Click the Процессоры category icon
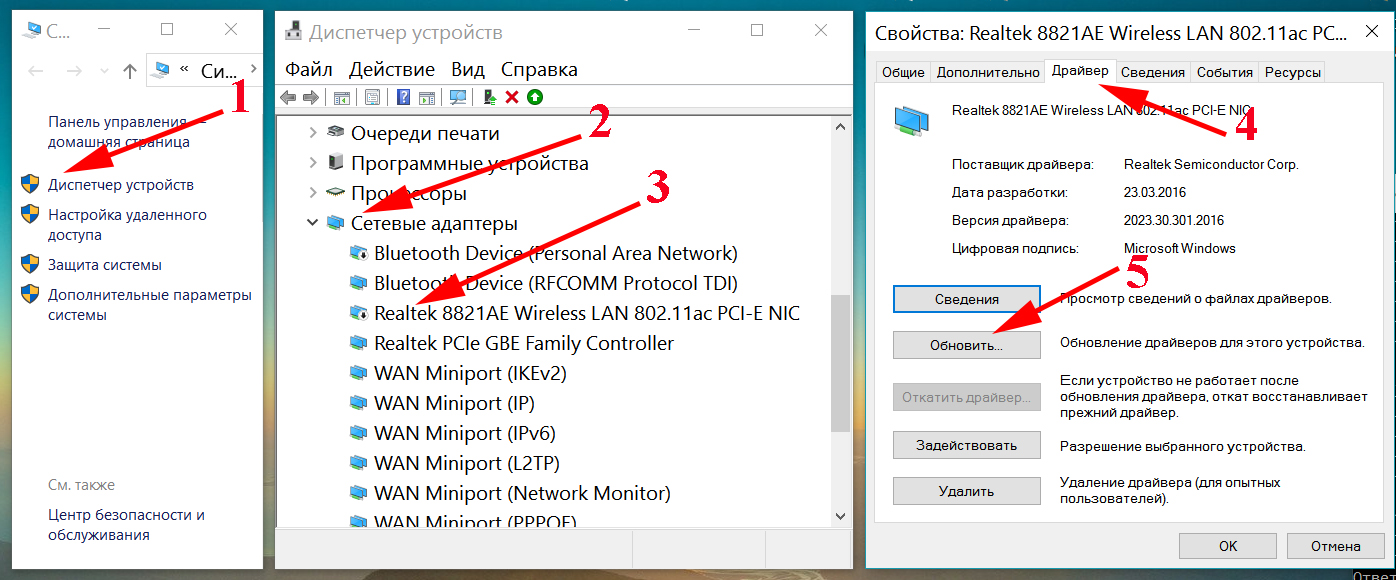This screenshot has width=1396, height=580. [336, 193]
